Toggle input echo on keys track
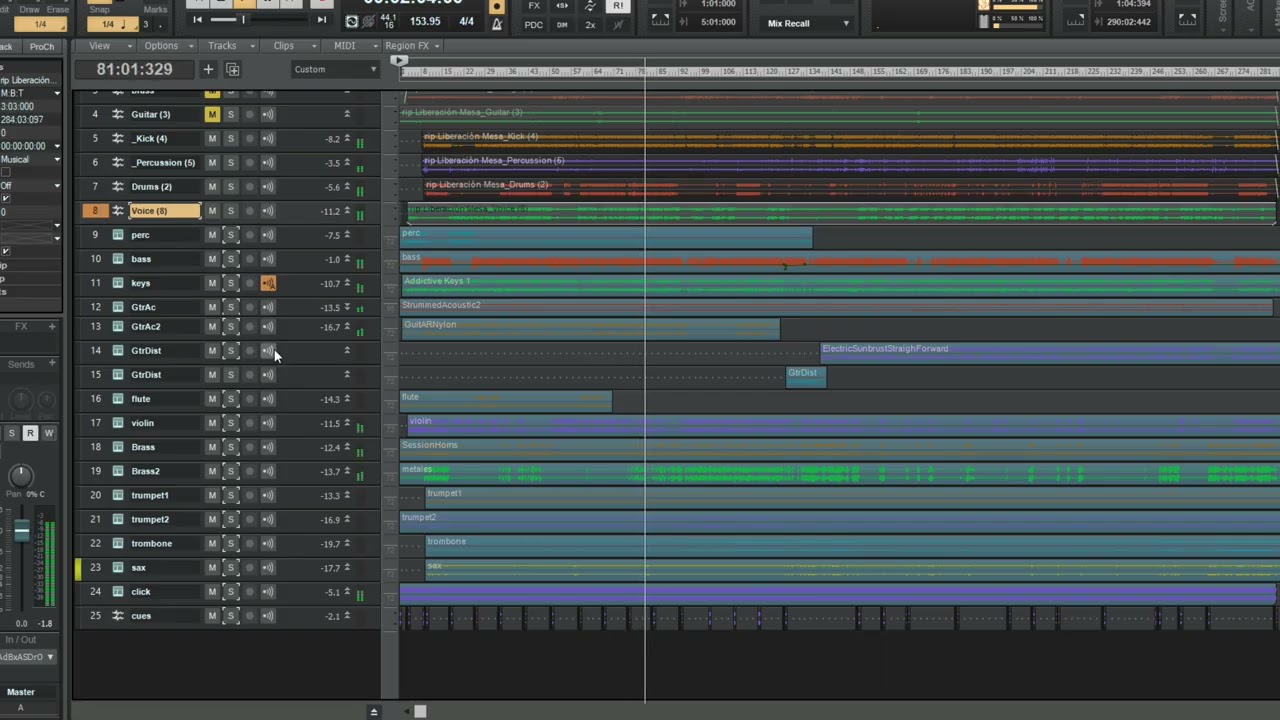Screen dimensions: 1280x720 pyautogui.click(x=268, y=283)
